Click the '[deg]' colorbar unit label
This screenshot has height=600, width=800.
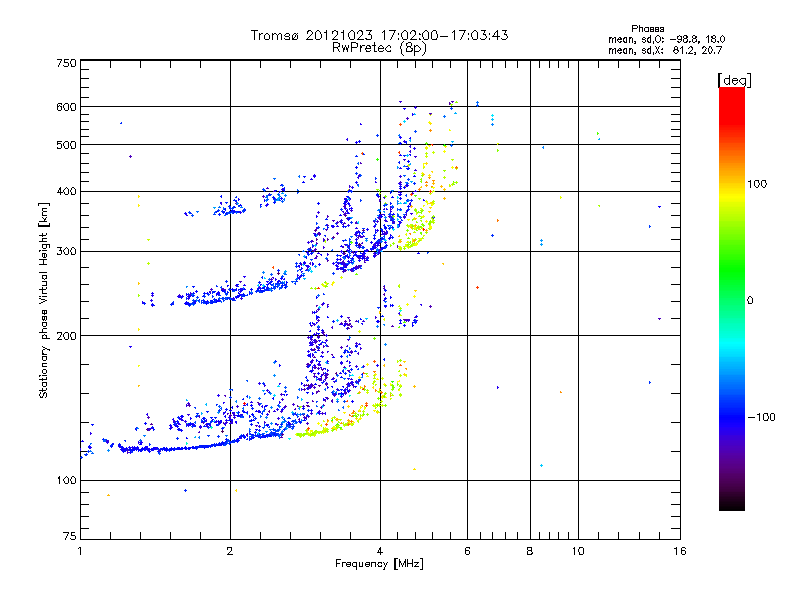(734, 80)
